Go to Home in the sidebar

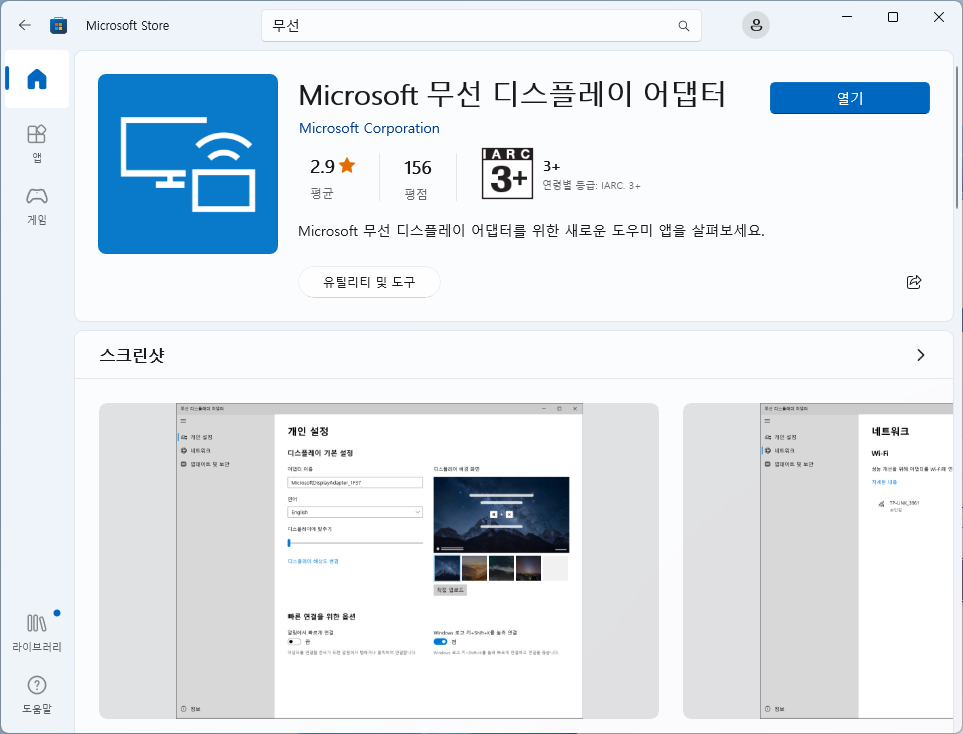click(x=37, y=79)
